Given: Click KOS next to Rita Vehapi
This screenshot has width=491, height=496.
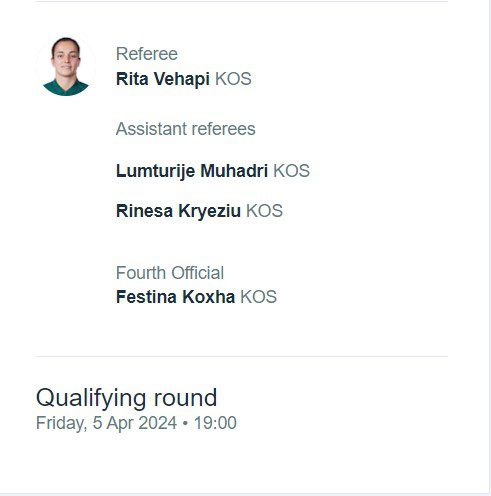Looking at the screenshot, I should point(233,79).
